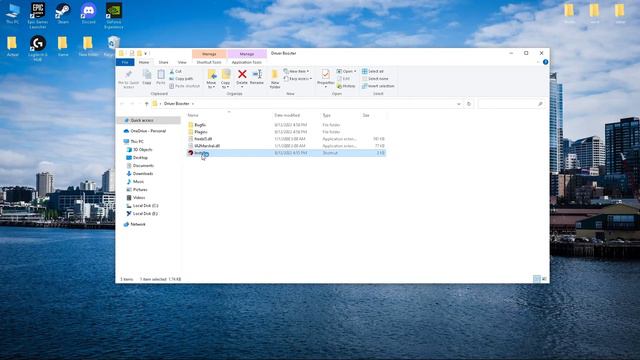Open the Shortcut Tools tab
Screen dimensions: 640x360
click(209, 62)
